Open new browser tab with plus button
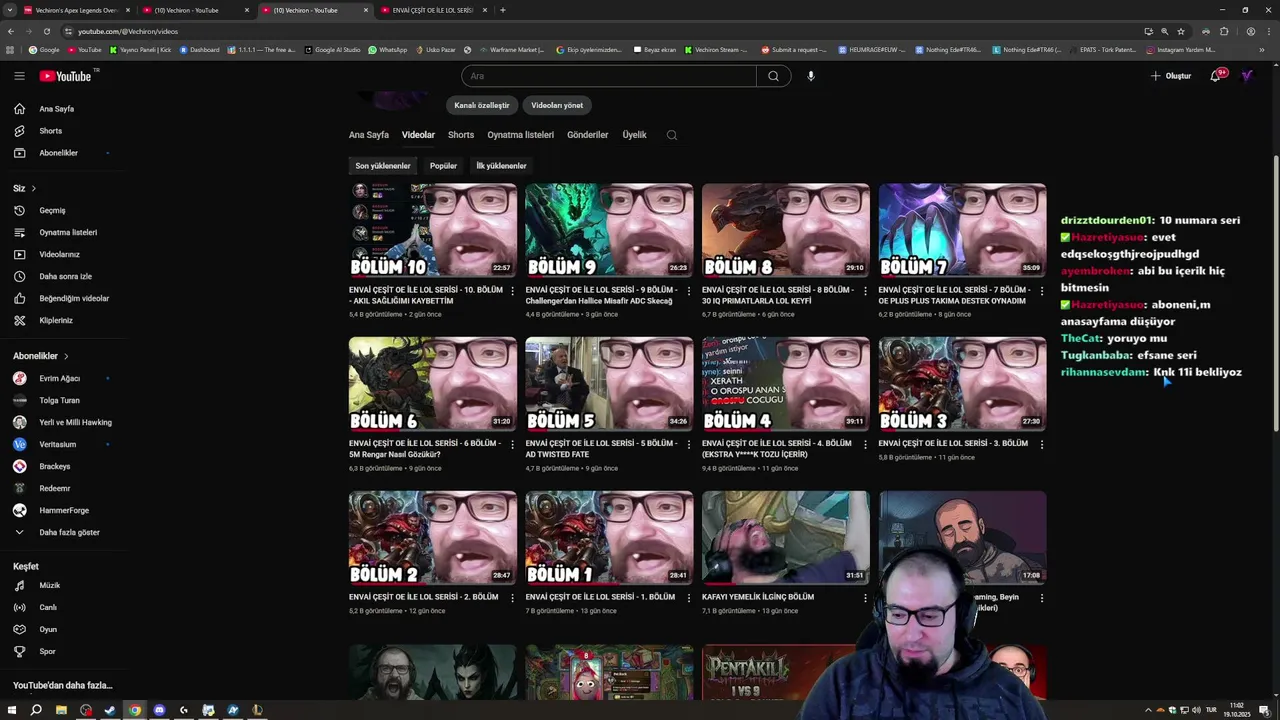The image size is (1280, 720). tap(503, 10)
